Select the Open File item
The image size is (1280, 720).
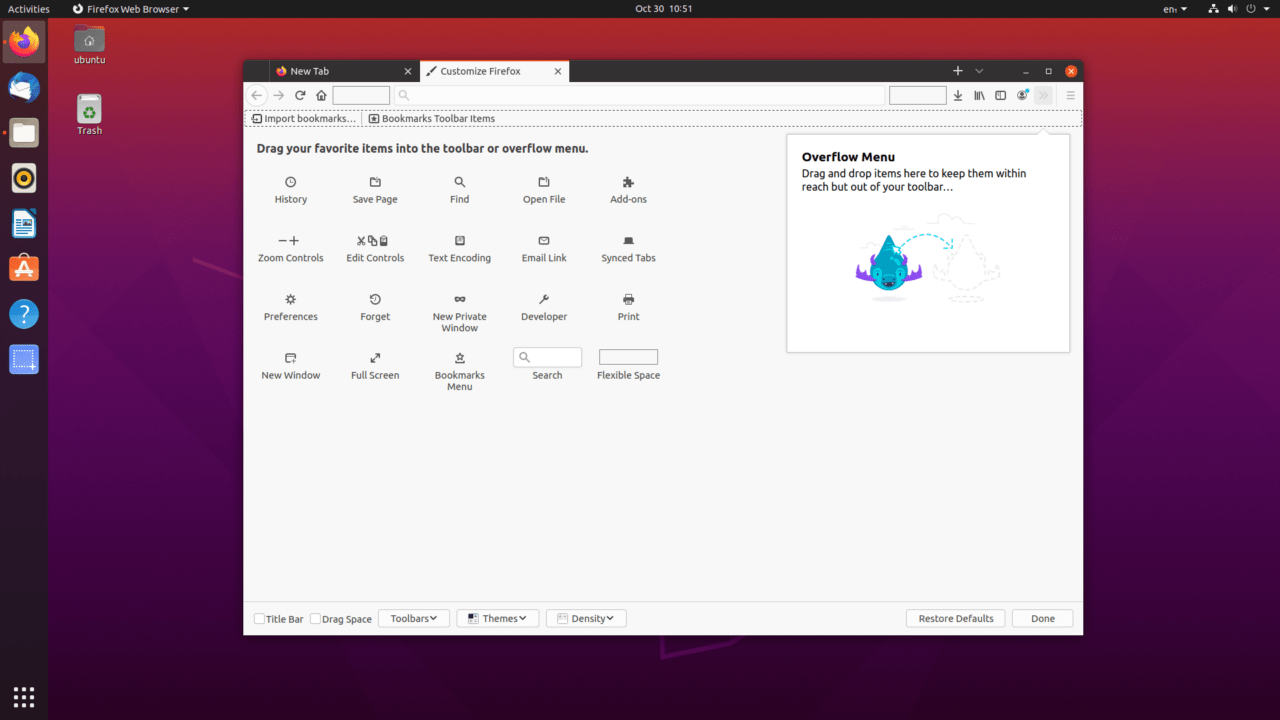click(544, 190)
